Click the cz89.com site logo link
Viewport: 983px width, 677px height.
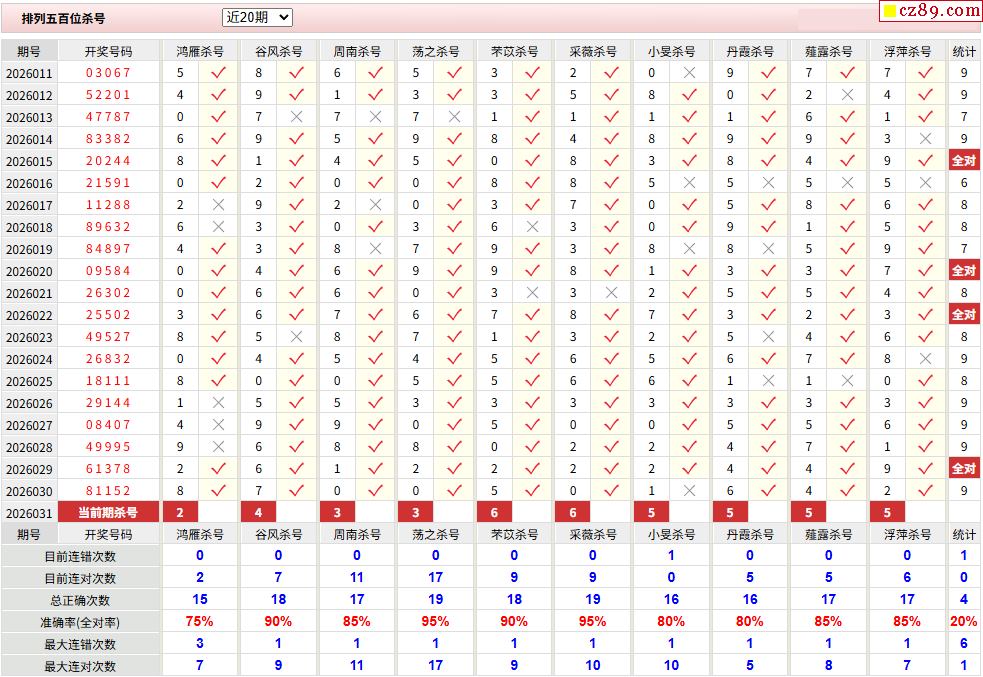coord(930,11)
